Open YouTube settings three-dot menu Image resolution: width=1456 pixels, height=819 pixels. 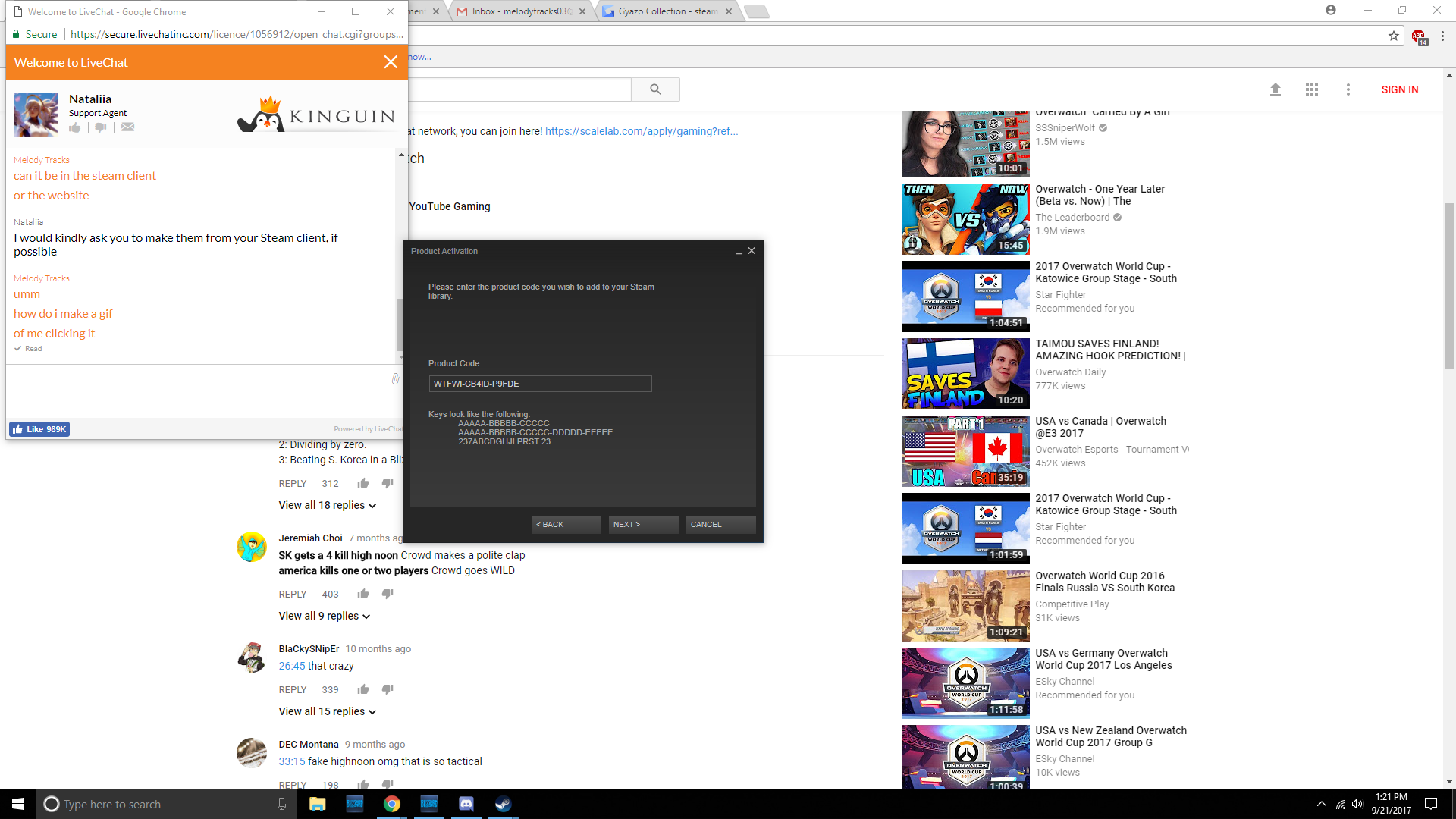tap(1348, 89)
